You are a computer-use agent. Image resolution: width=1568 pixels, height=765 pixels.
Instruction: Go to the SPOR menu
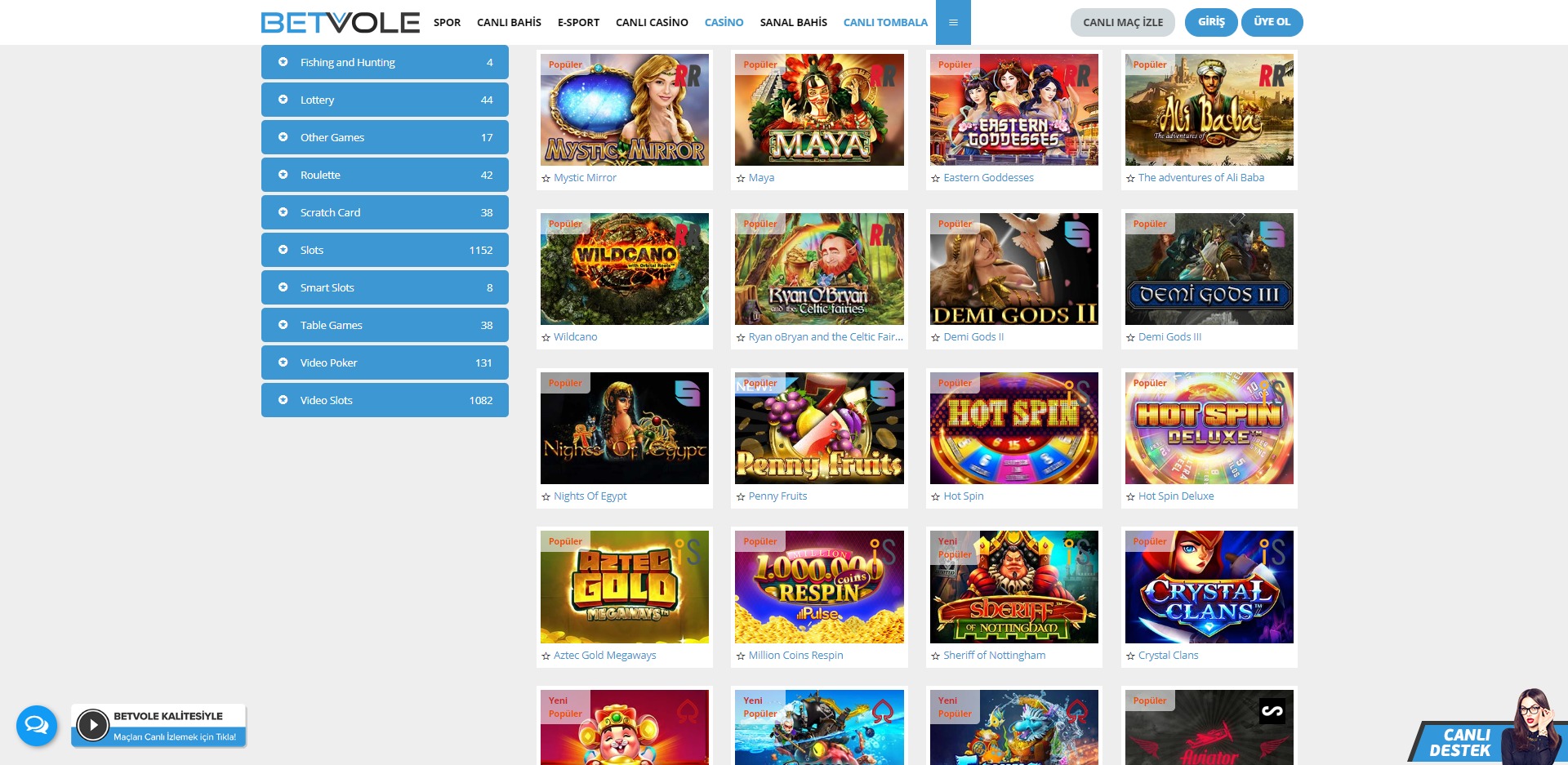447,23
